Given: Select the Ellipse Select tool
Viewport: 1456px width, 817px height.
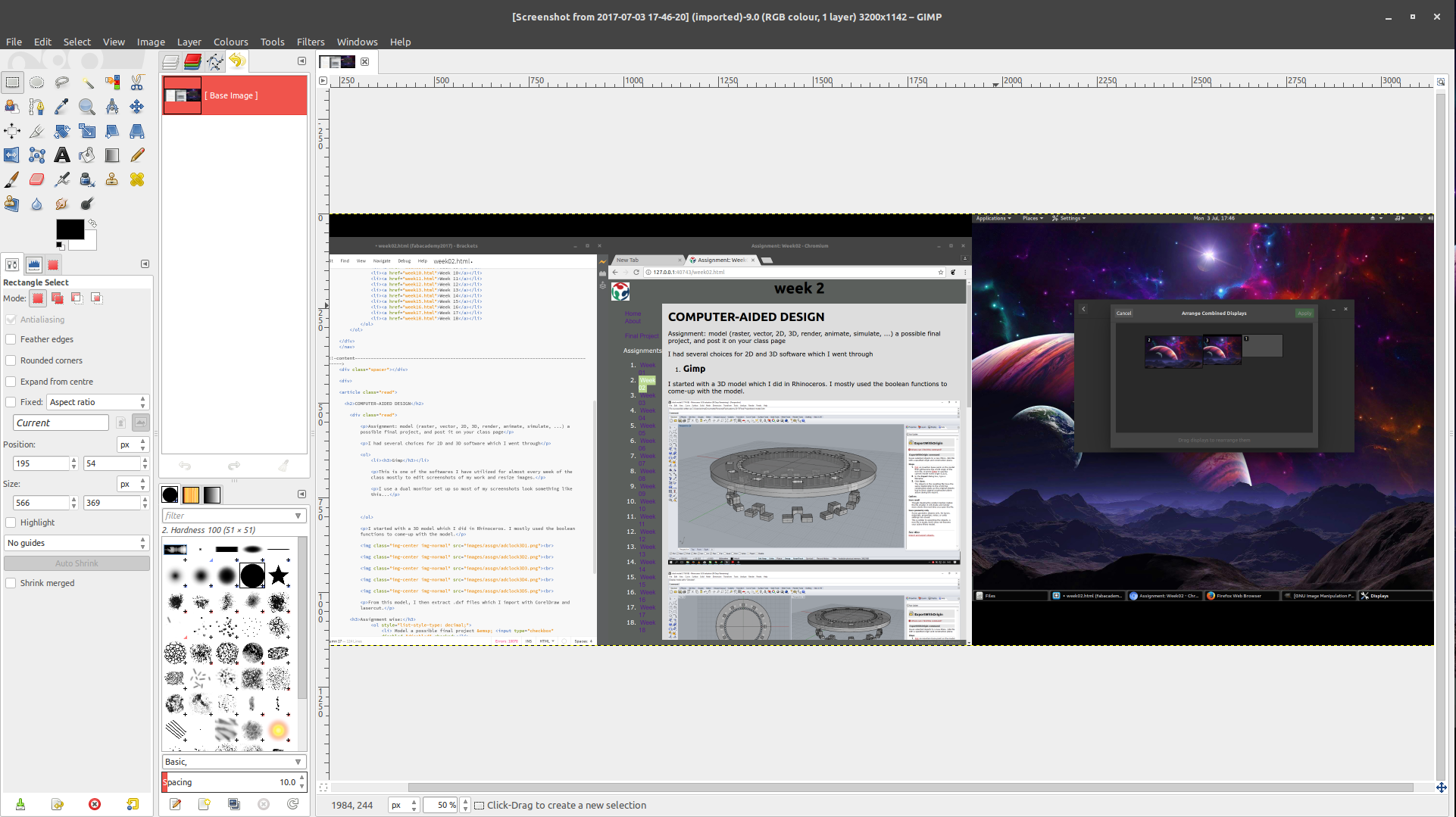Looking at the screenshot, I should pos(37,83).
